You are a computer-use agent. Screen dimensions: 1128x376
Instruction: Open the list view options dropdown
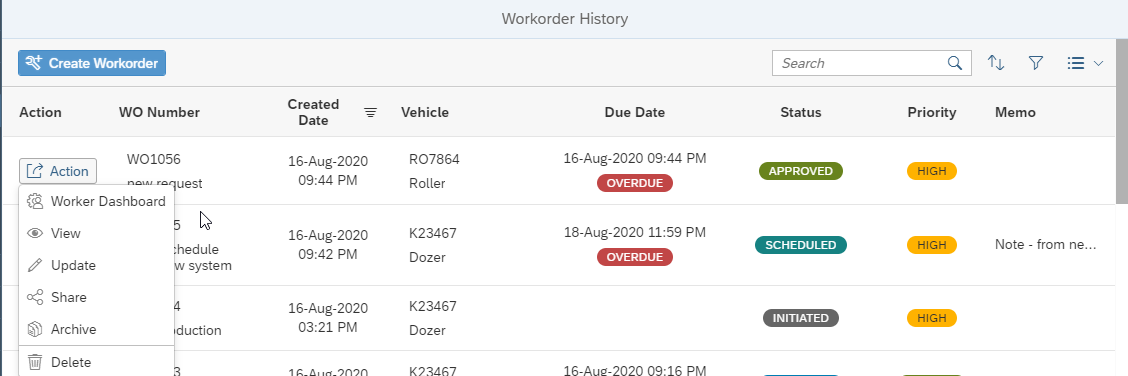[1084, 63]
